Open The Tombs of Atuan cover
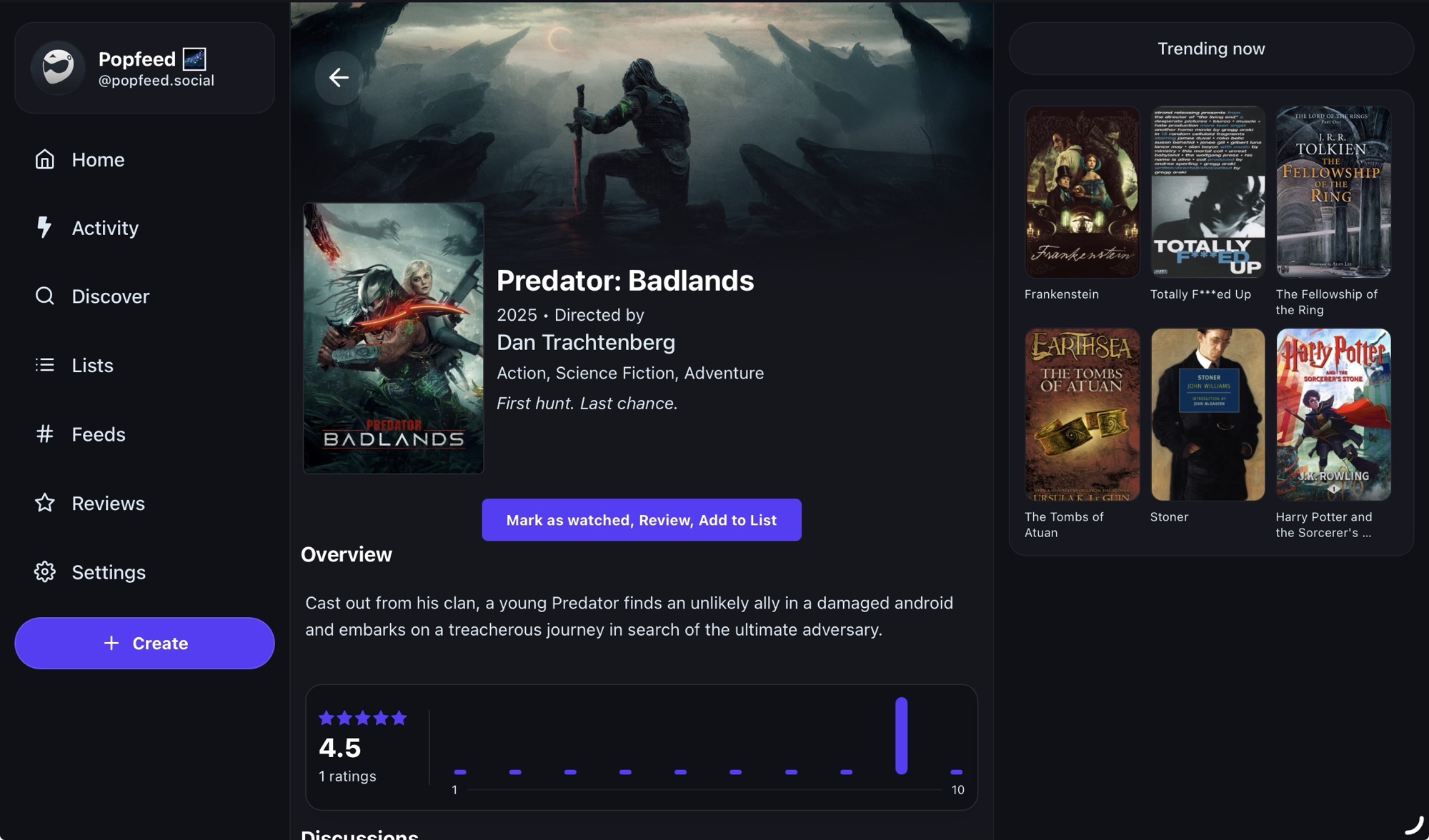 click(1082, 414)
